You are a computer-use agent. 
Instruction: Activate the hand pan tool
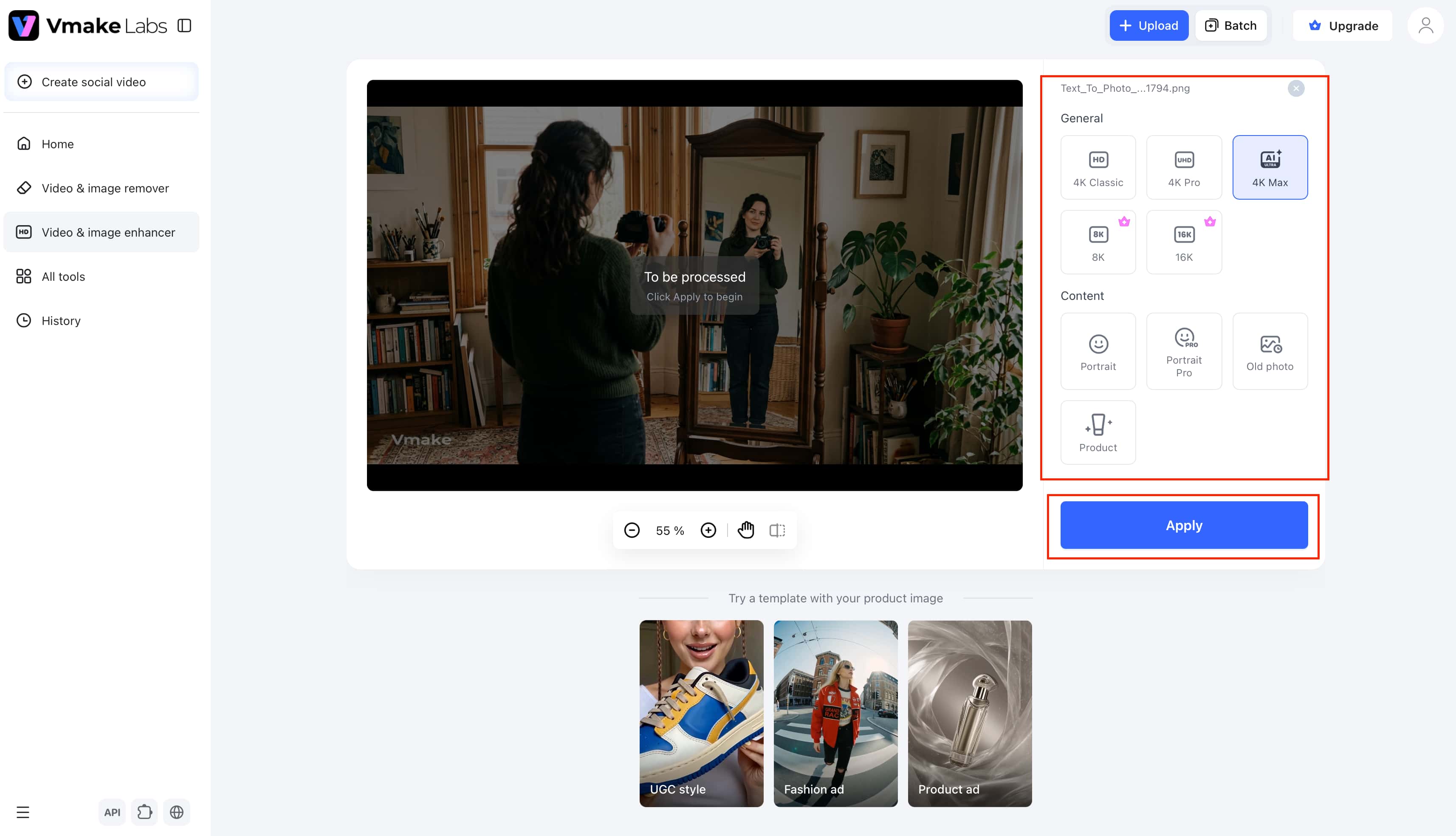coord(745,530)
